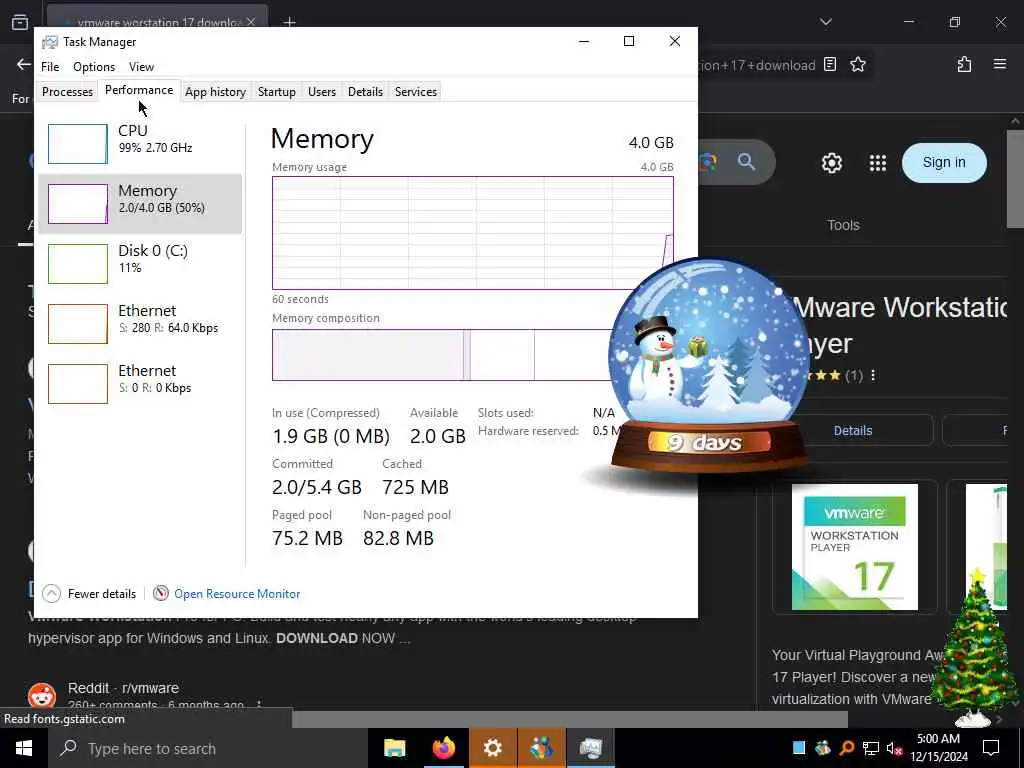1024x768 pixels.
Task: Open Firefox view icon in browser tab bar
Action: pos(20,22)
